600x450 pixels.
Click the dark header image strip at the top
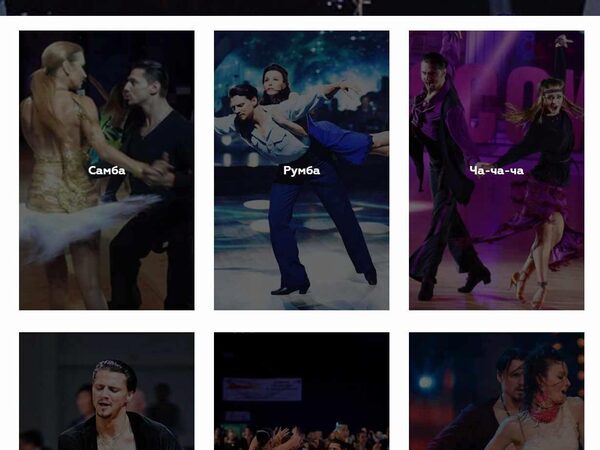pyautogui.click(x=300, y=8)
